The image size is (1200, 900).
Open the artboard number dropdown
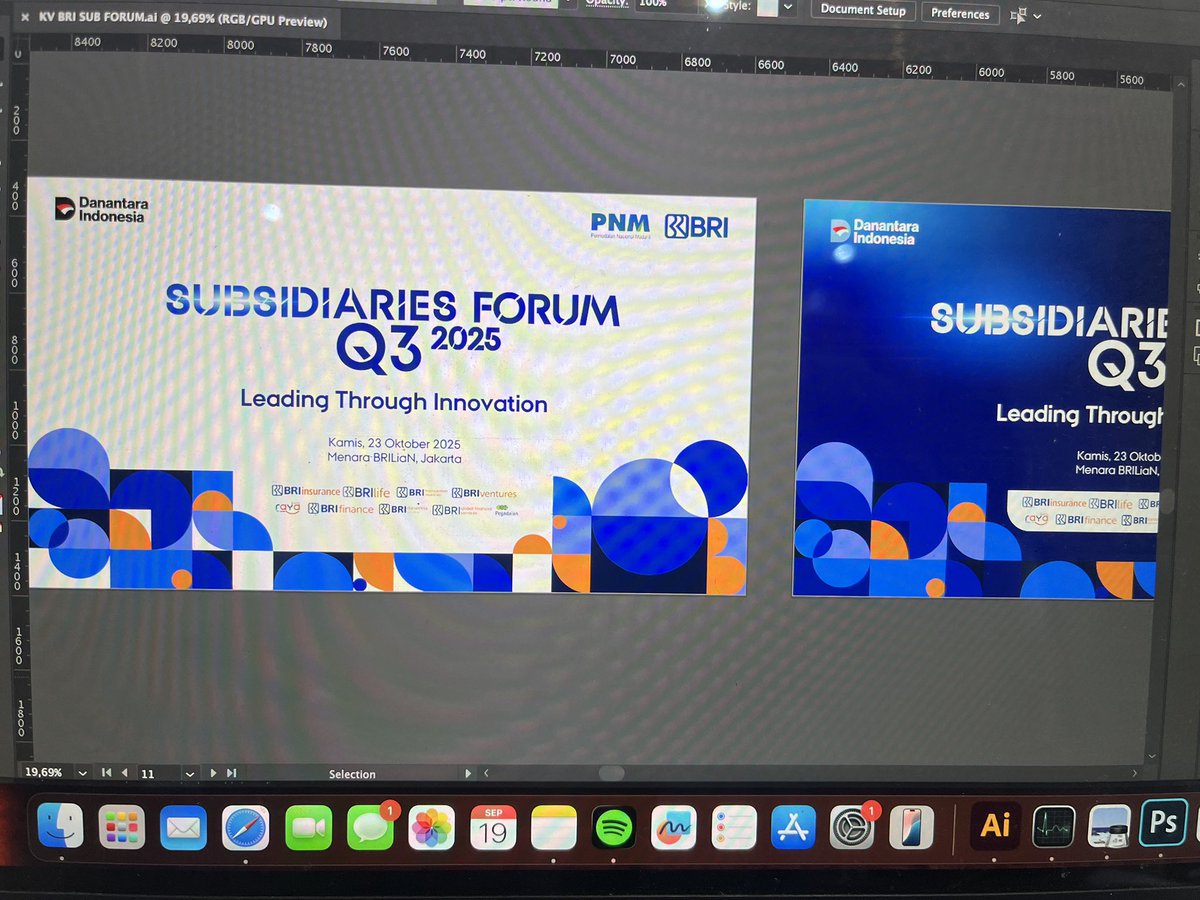(189, 773)
